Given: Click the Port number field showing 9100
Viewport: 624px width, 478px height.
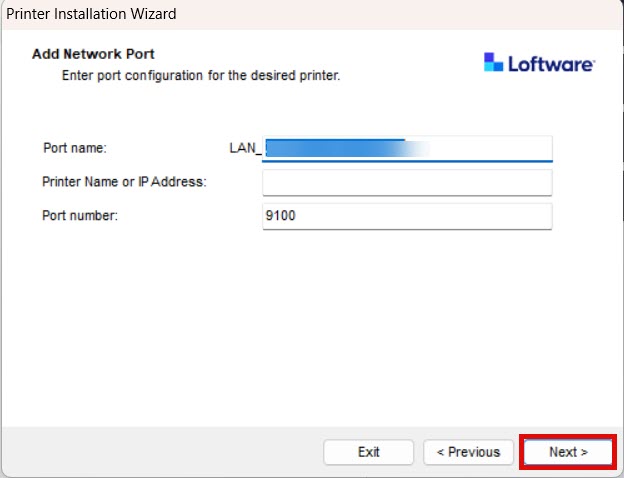Looking at the screenshot, I should pos(407,216).
